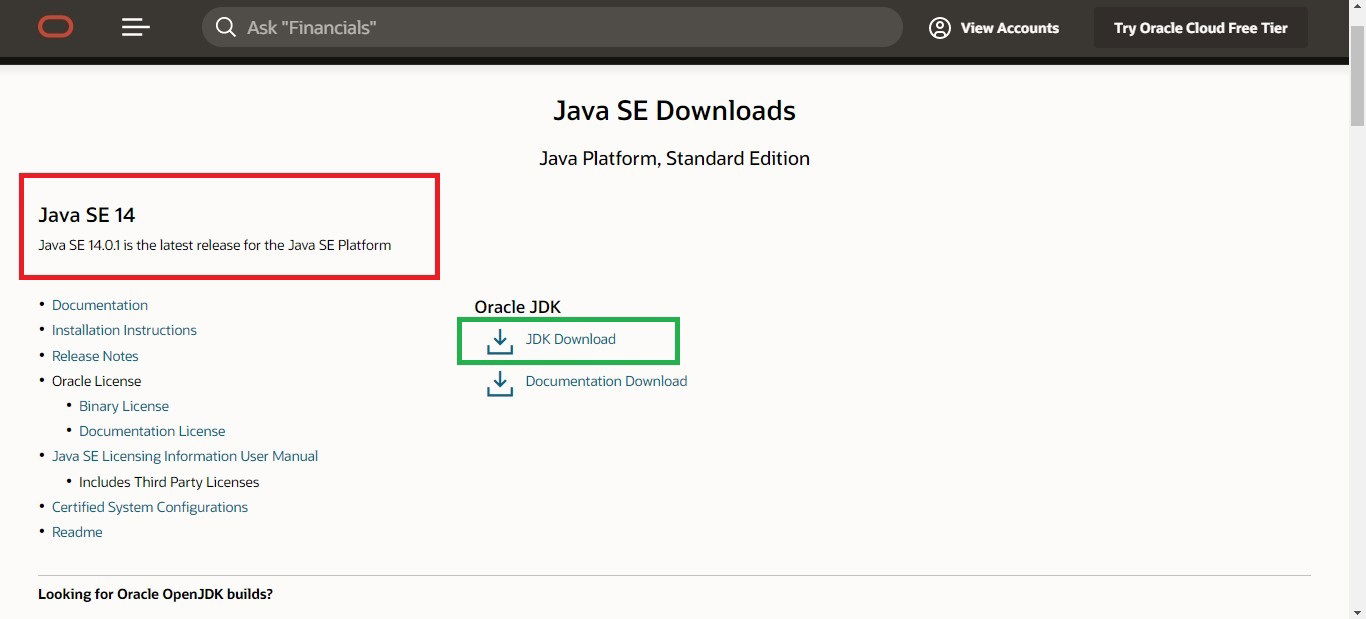The width and height of the screenshot is (1366, 619).
Task: Click the search magnifier icon
Action: (x=226, y=27)
